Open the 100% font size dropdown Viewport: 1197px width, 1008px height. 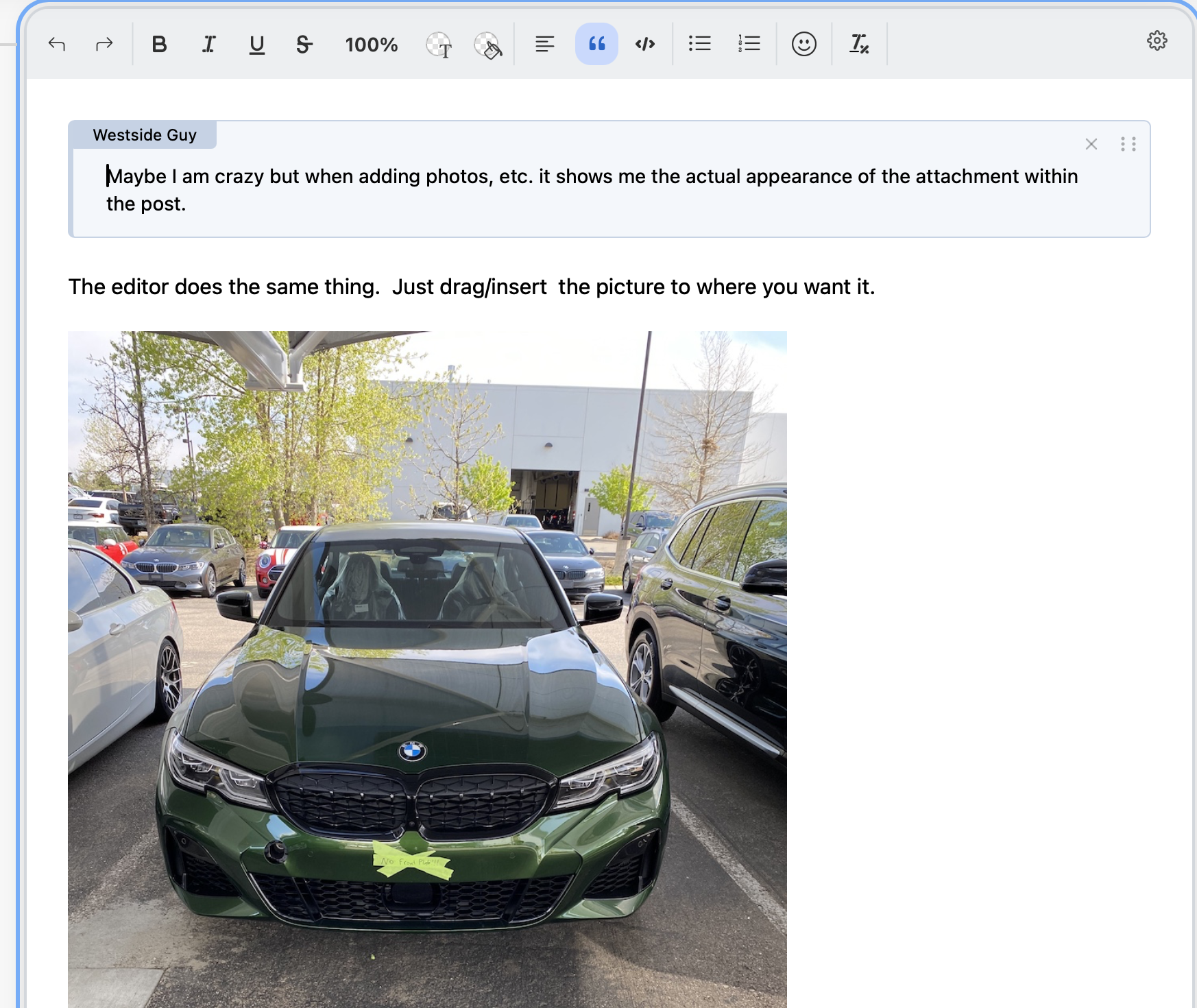[x=372, y=45]
